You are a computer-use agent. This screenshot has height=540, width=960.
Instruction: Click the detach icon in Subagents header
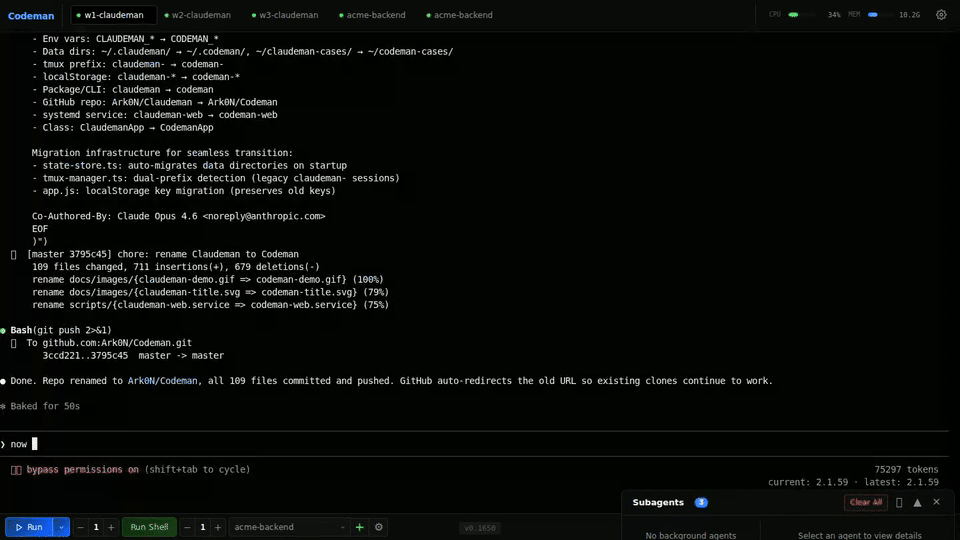point(899,503)
